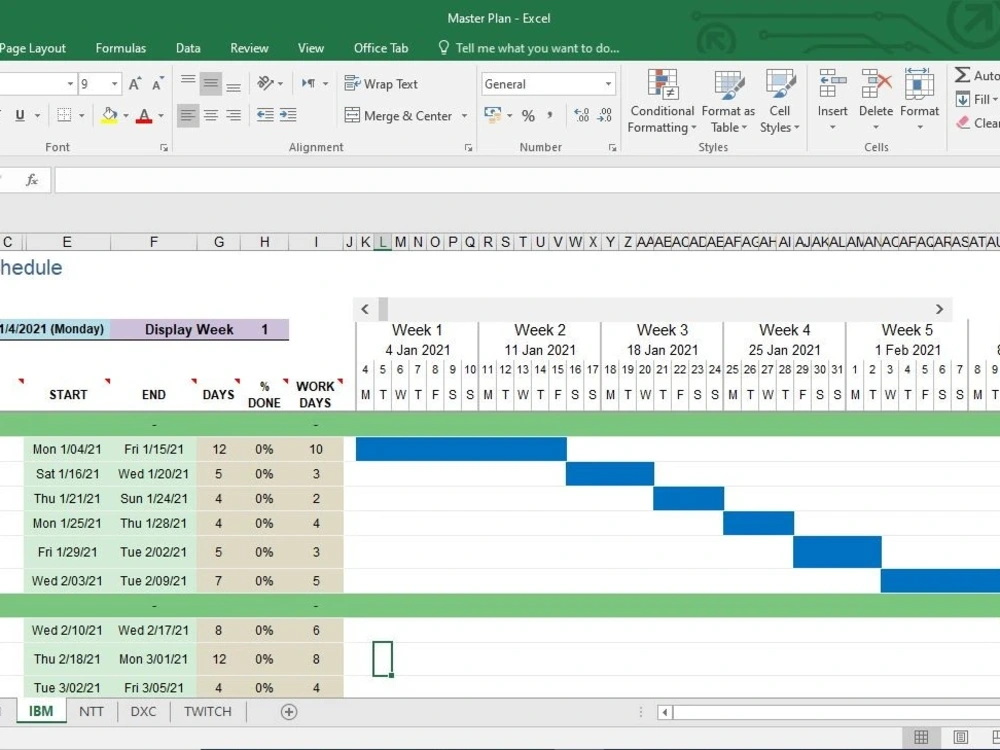Screen dimensions: 1000x750
Task: Click the Accounting Number Format icon
Action: click(x=492, y=115)
